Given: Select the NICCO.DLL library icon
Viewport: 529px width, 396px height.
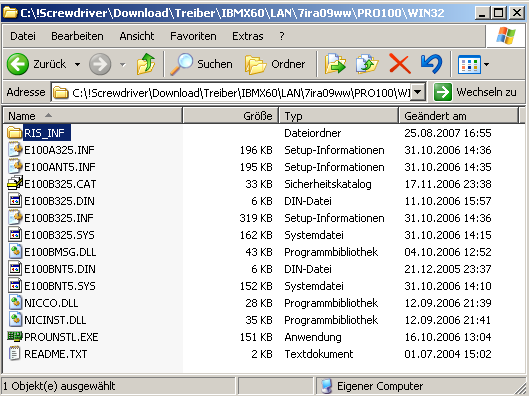Looking at the screenshot, I should point(15,303).
